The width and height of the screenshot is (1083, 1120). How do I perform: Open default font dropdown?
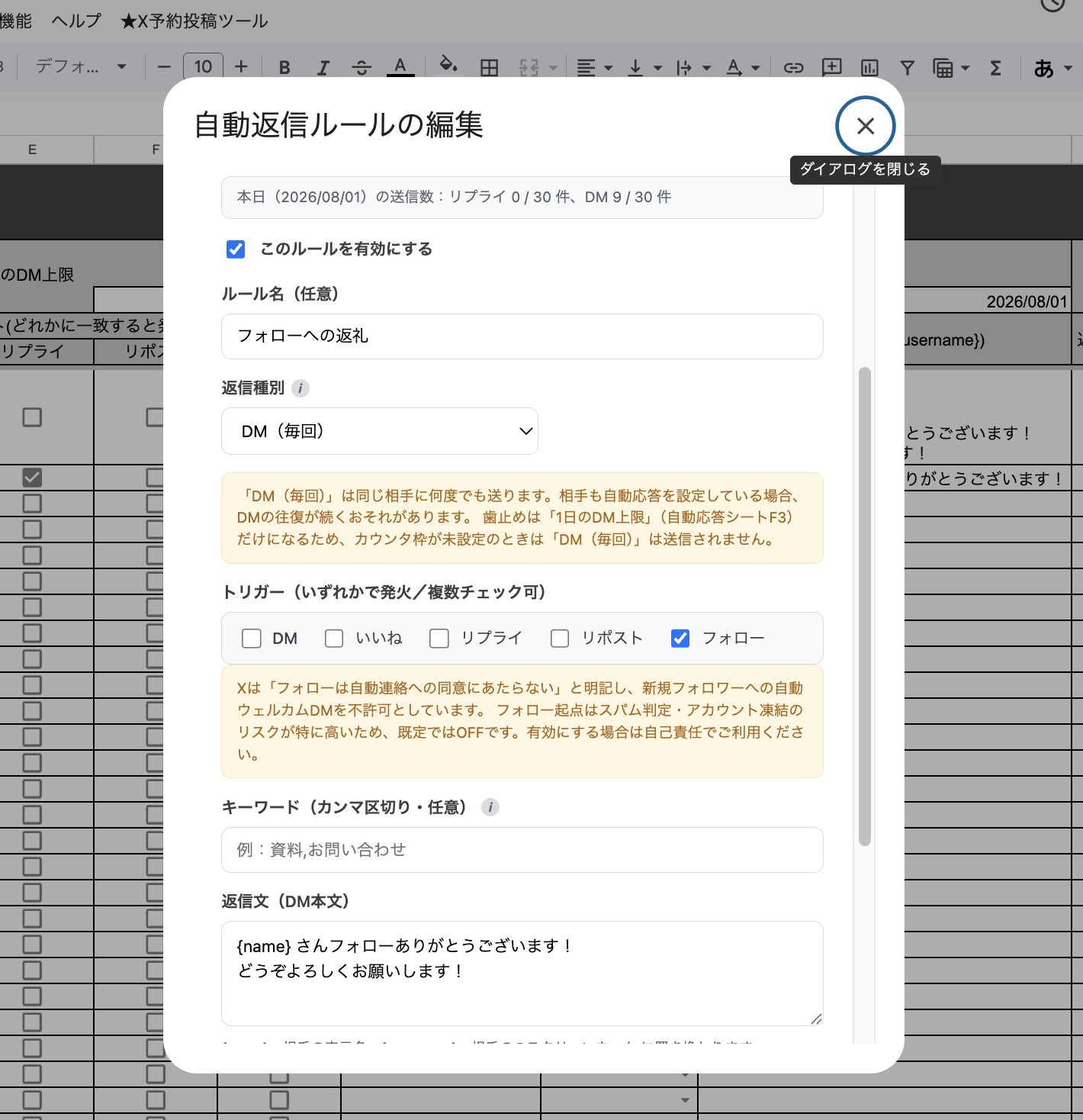(x=81, y=66)
